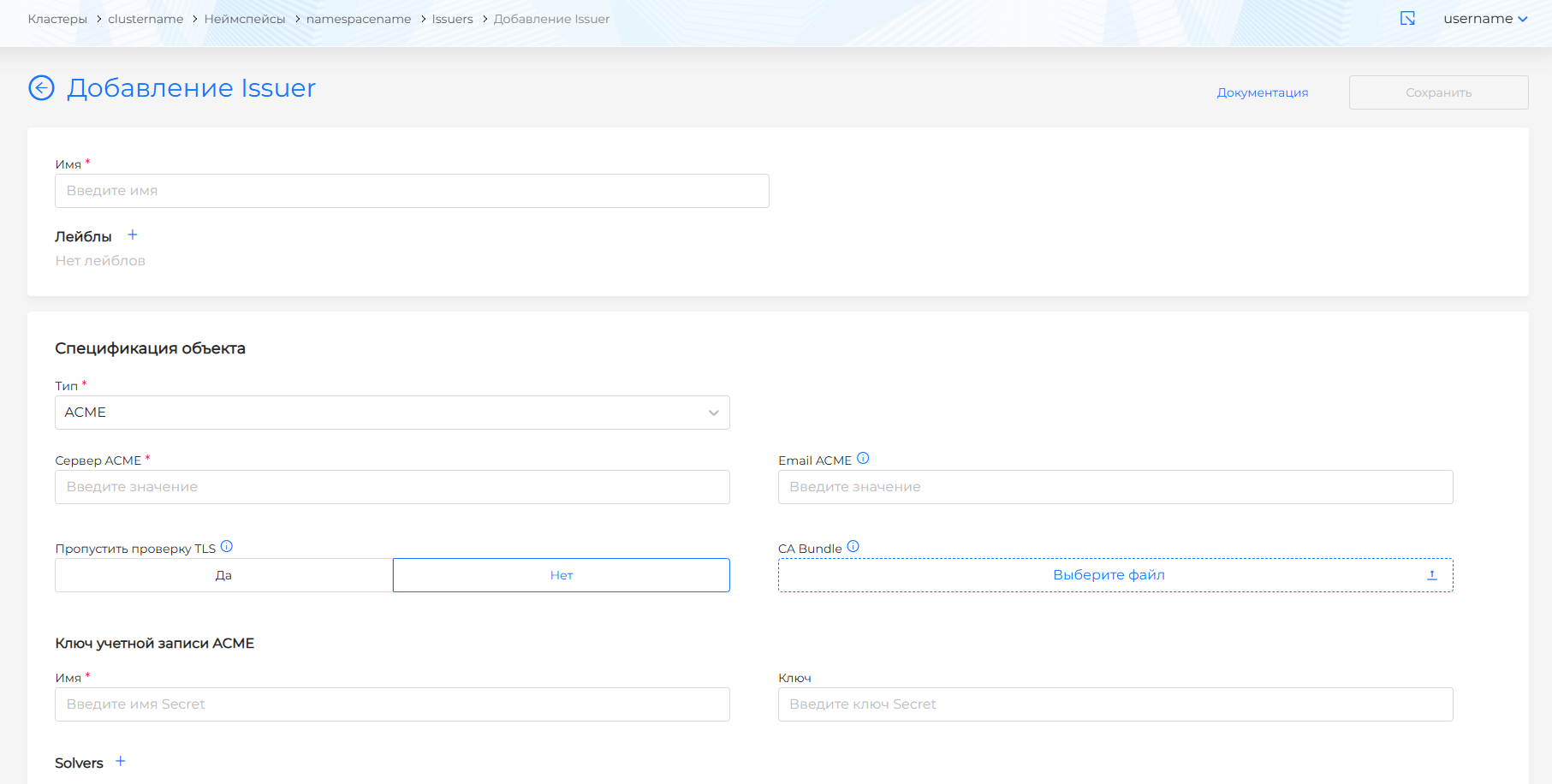Add a label with the plus icon
This screenshot has height=784, width=1552.
click(133, 235)
